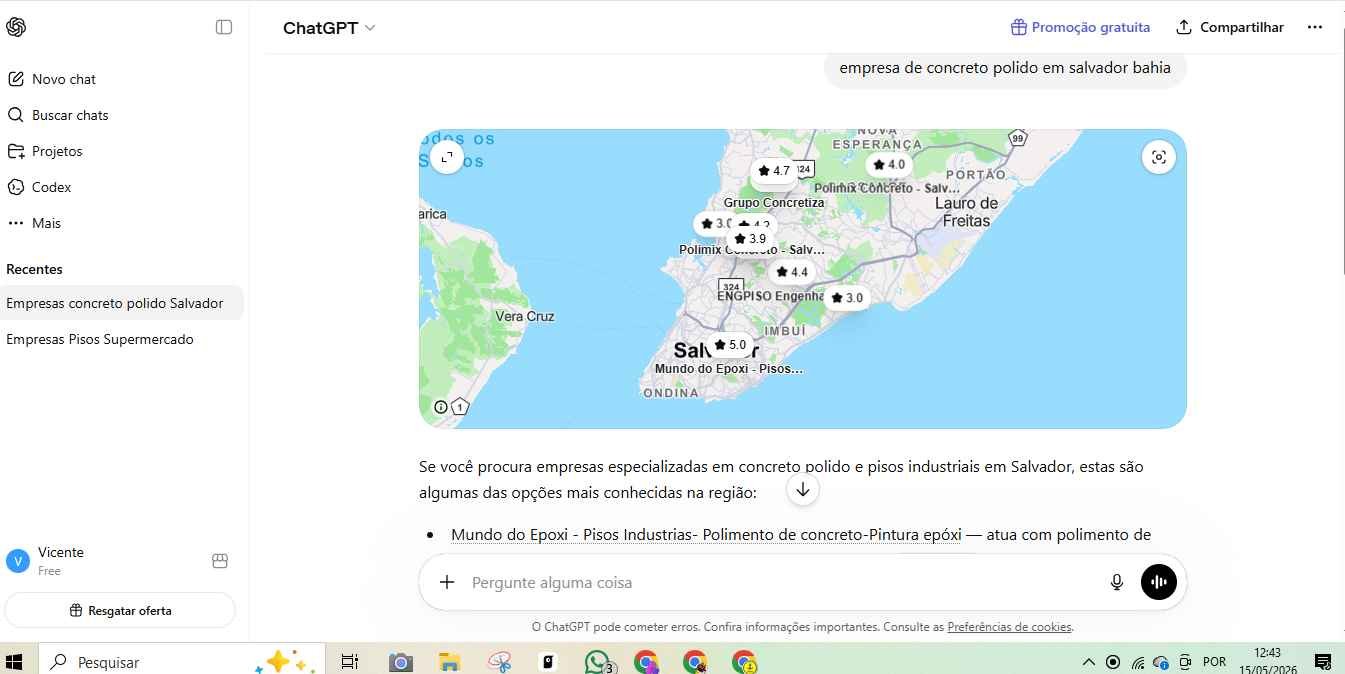Open the notification center icon
The width and height of the screenshot is (1345, 674).
[1322, 662]
